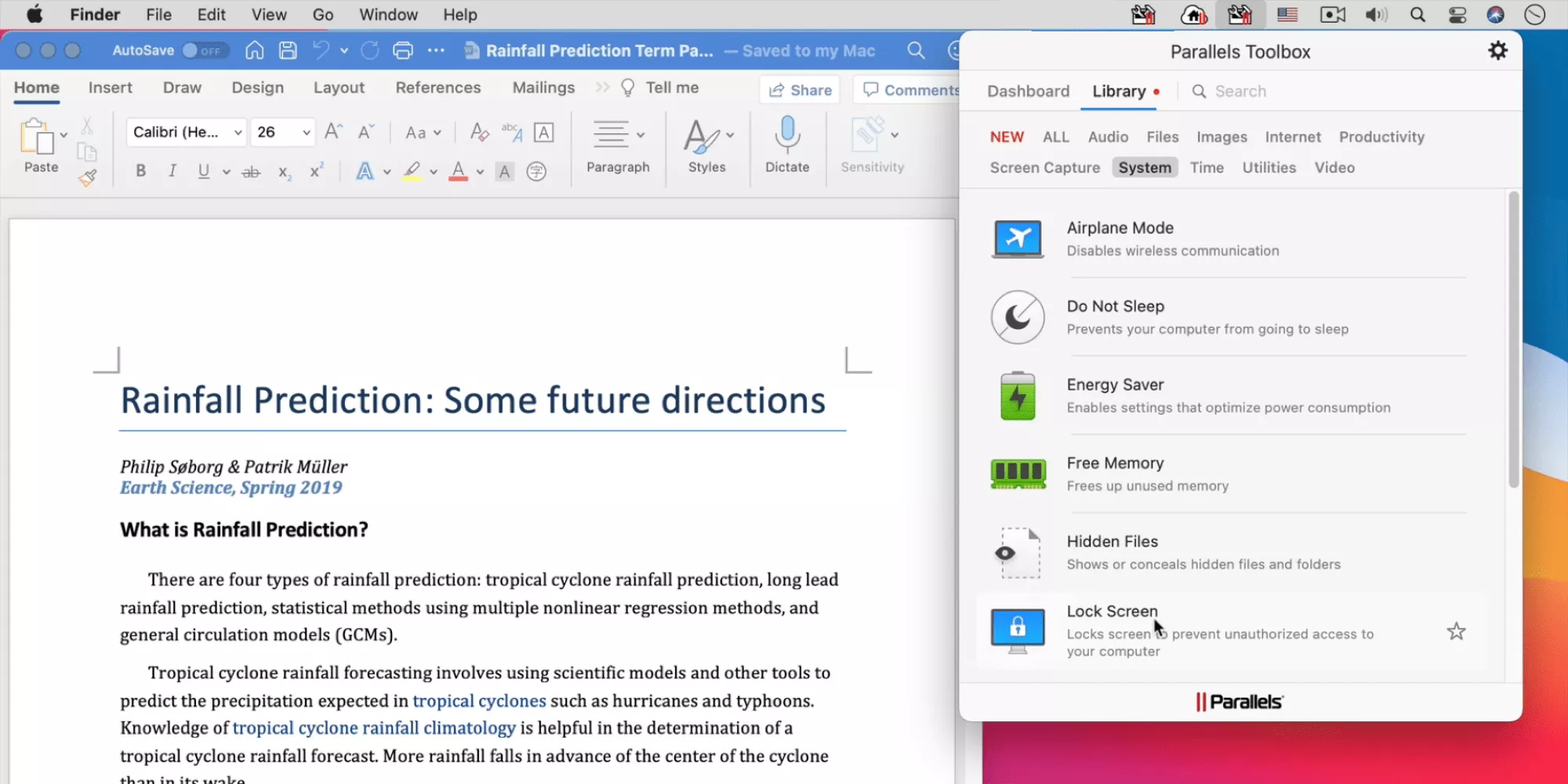Apply strikethrough formatting
Viewport: 1568px width, 784px height.
[251, 172]
